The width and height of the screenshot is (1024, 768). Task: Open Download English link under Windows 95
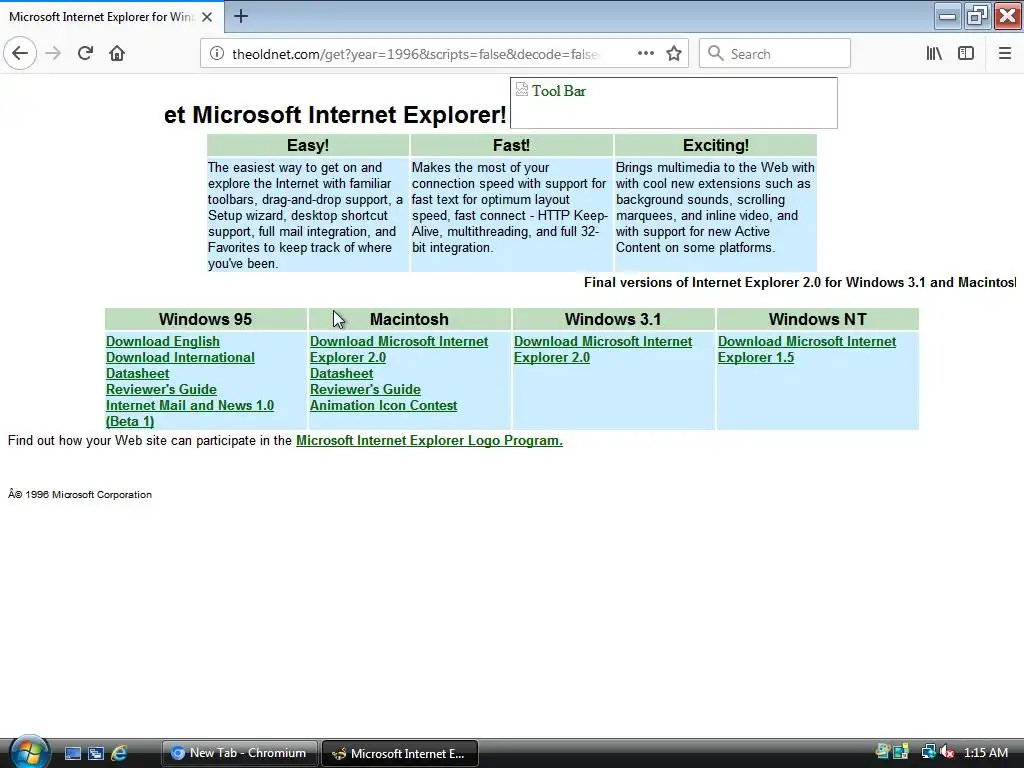click(163, 342)
